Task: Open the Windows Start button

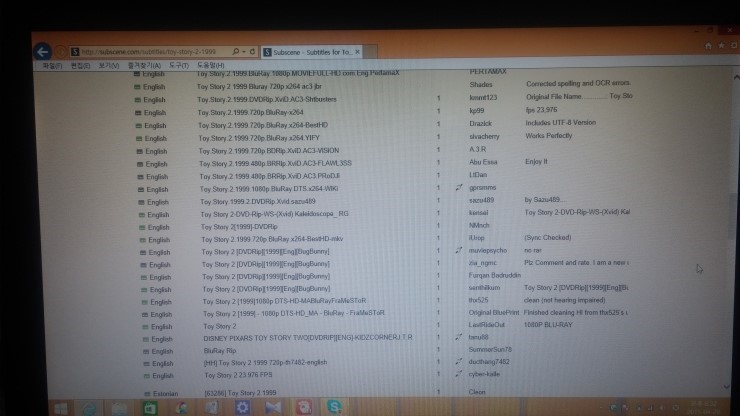Action: point(60,409)
